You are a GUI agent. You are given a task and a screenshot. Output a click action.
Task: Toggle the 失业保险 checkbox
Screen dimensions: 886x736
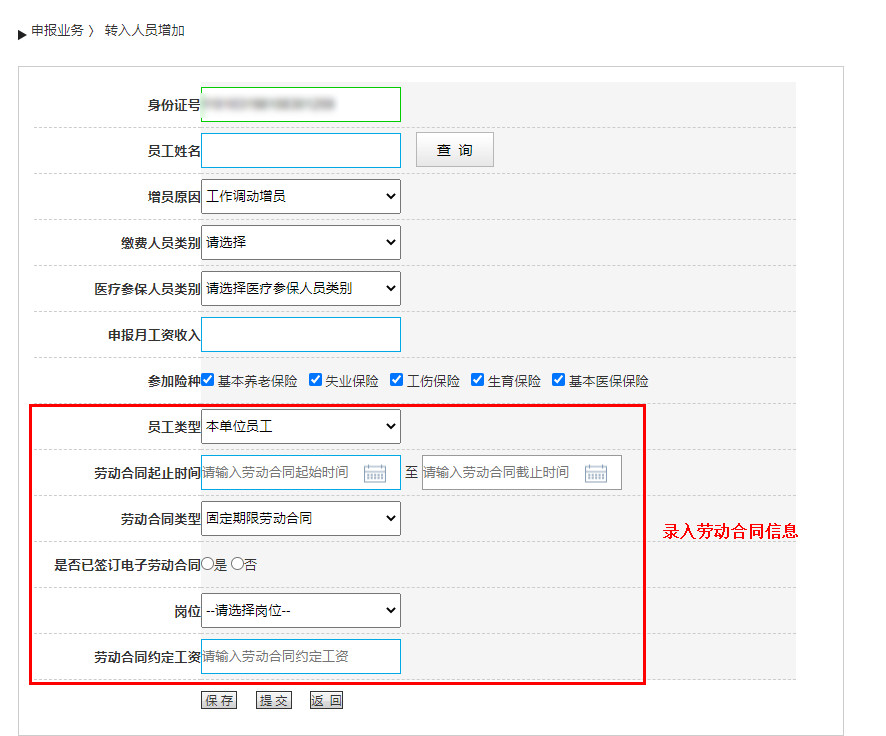point(315,380)
